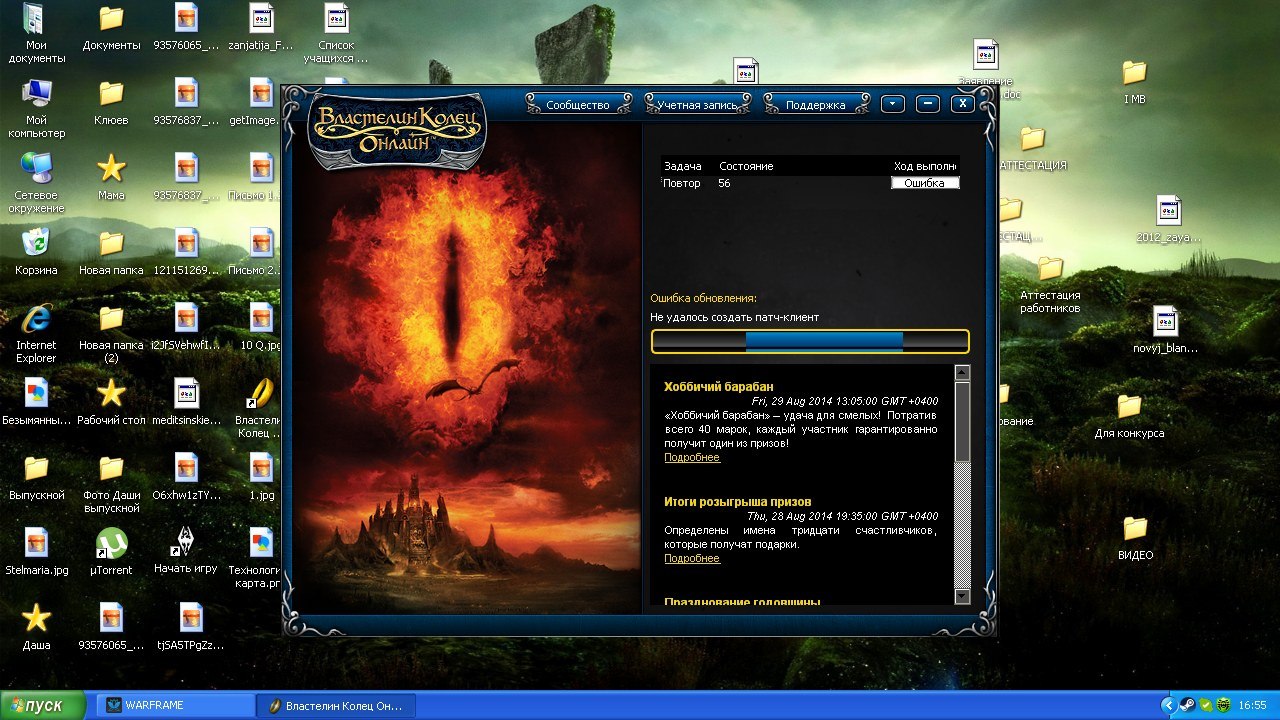Open Подробнее link under Итоги розыгрыша призов
Image resolution: width=1280 pixels, height=720 pixels.
click(692, 558)
